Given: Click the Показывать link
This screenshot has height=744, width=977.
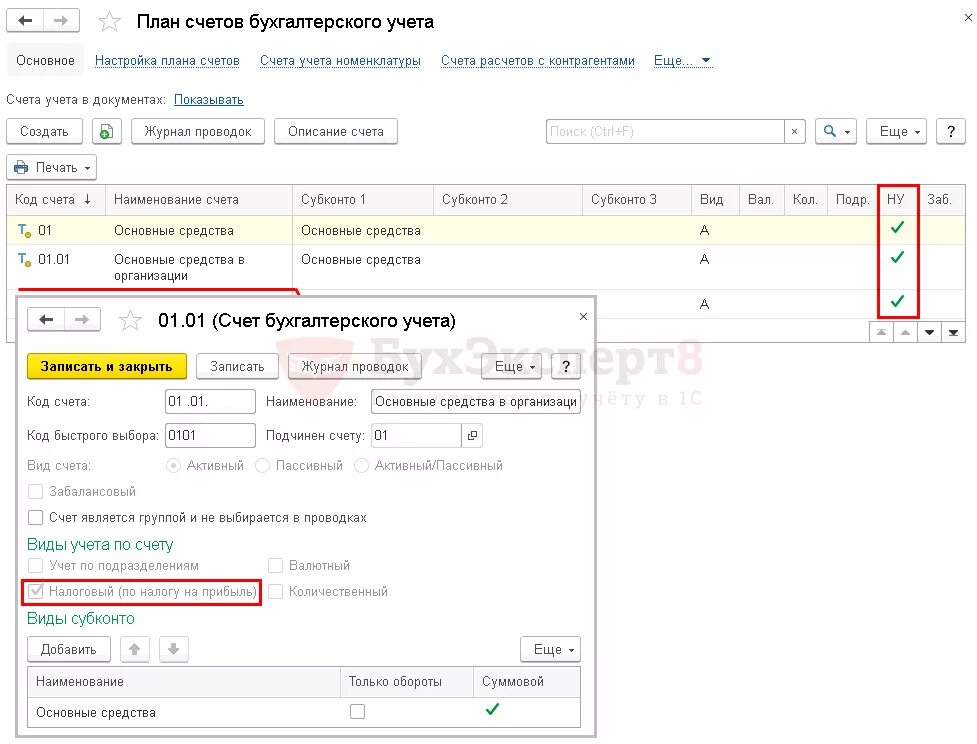Looking at the screenshot, I should point(209,100).
